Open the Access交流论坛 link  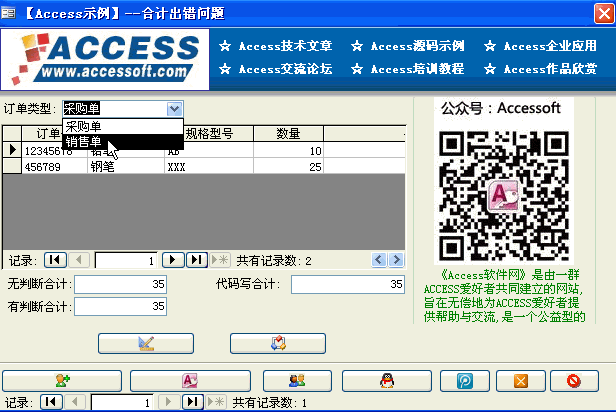[286, 69]
